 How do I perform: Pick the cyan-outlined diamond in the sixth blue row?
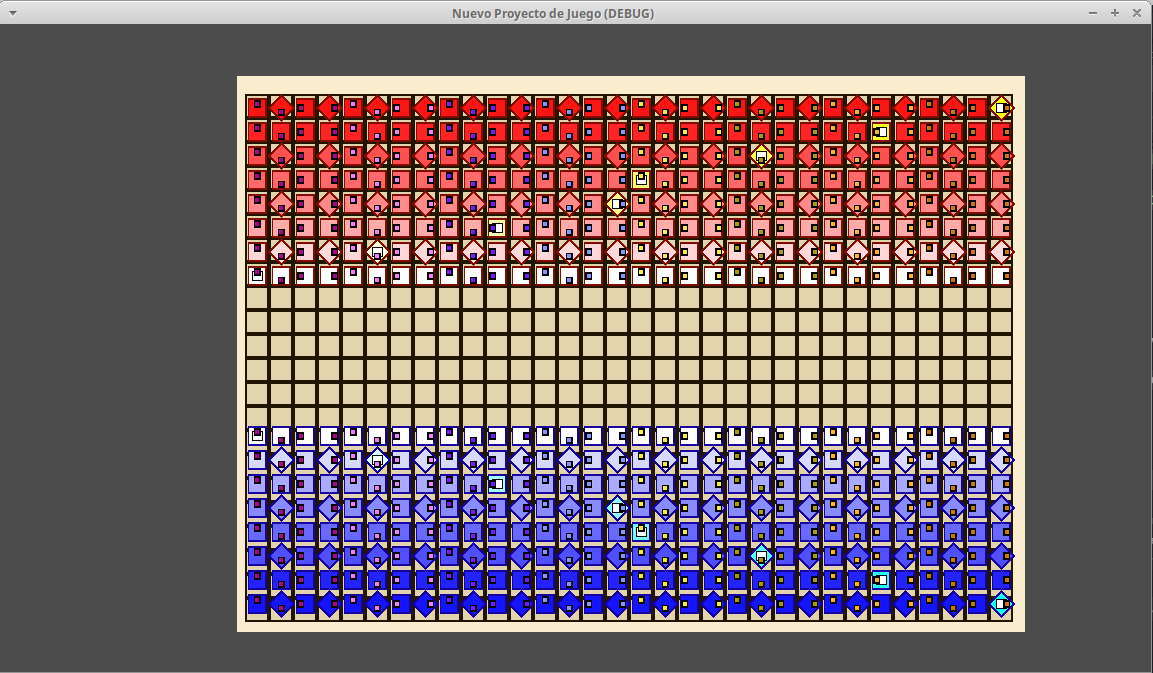[x=761, y=556]
